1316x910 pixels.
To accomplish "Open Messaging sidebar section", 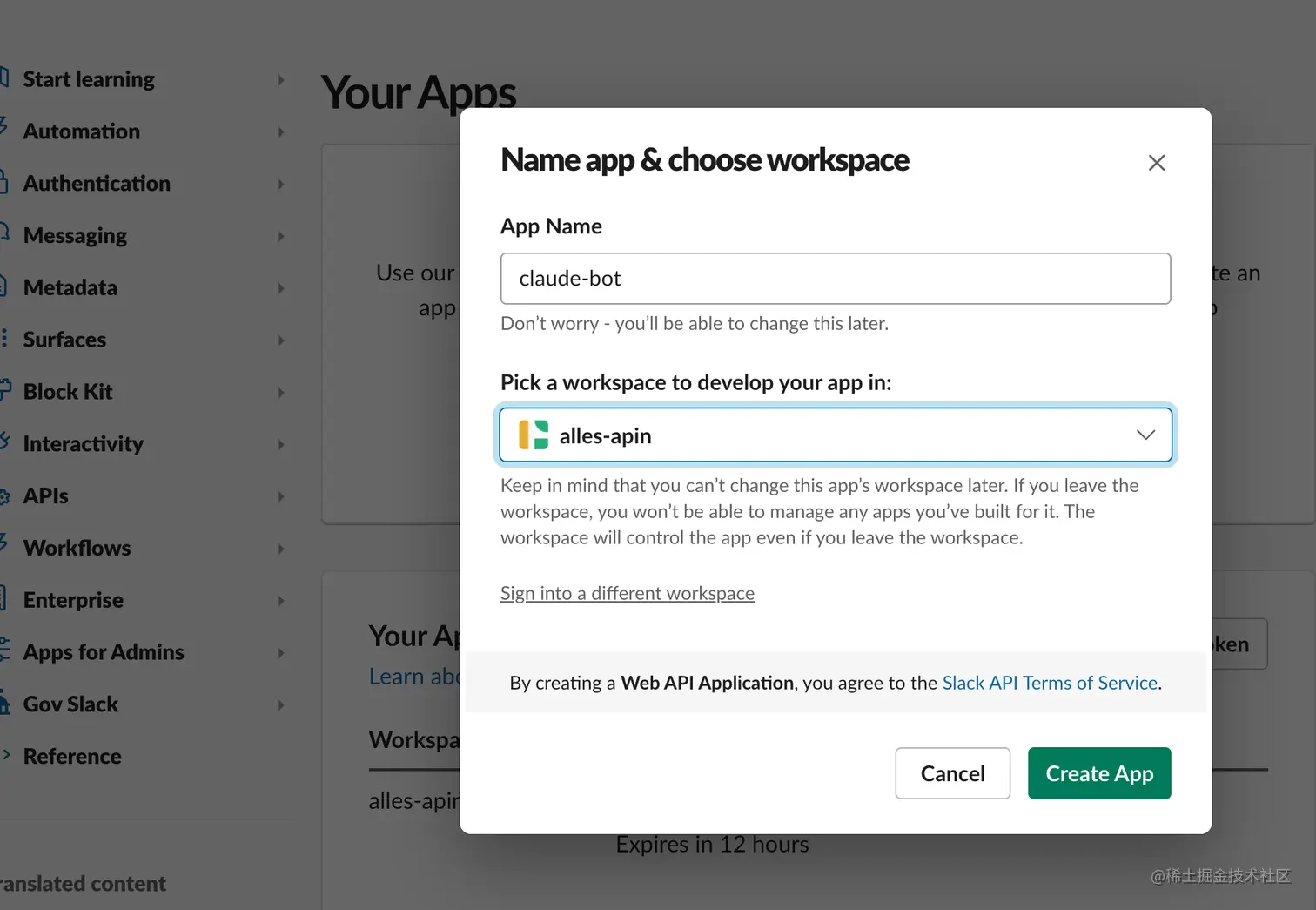I will tap(75, 236).
